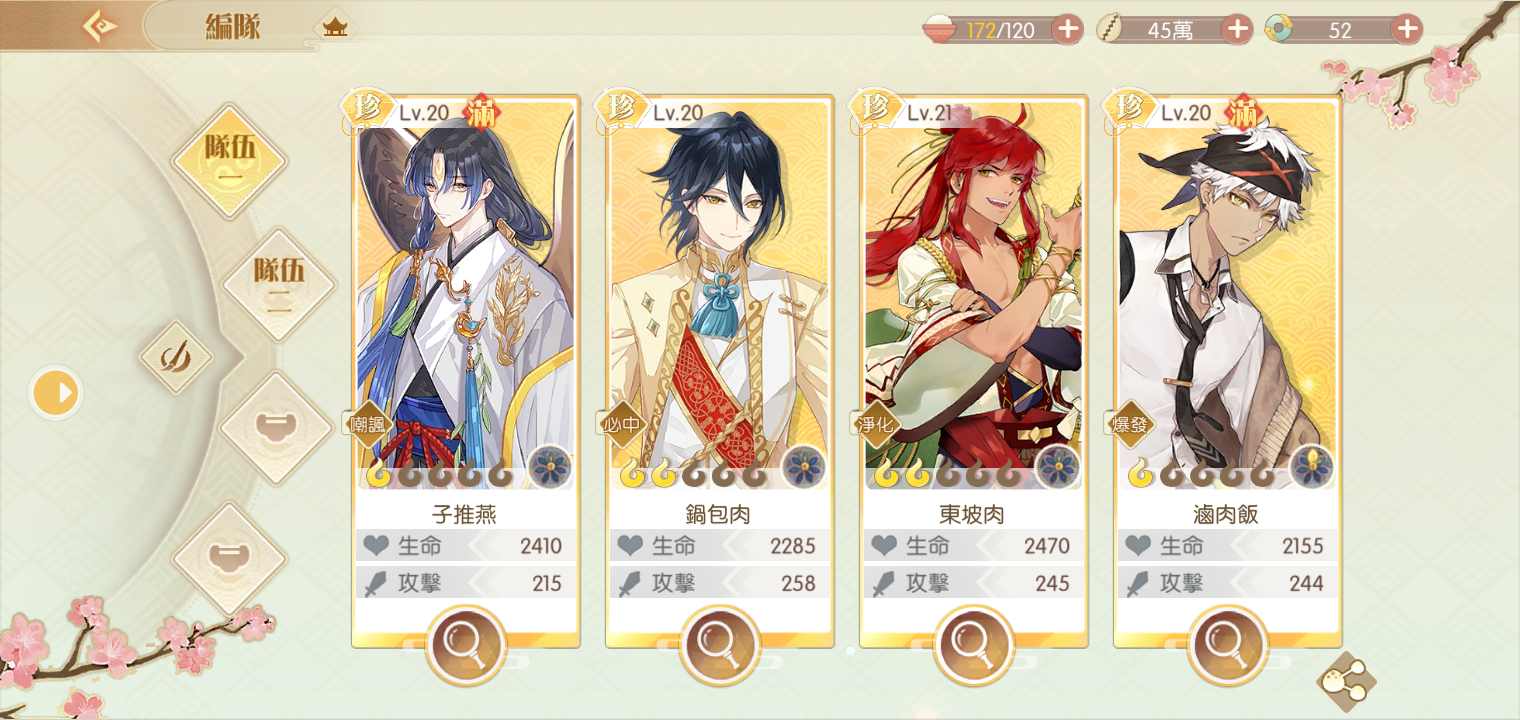Inspect 滷肉飯 with the magnifier button

click(1228, 645)
